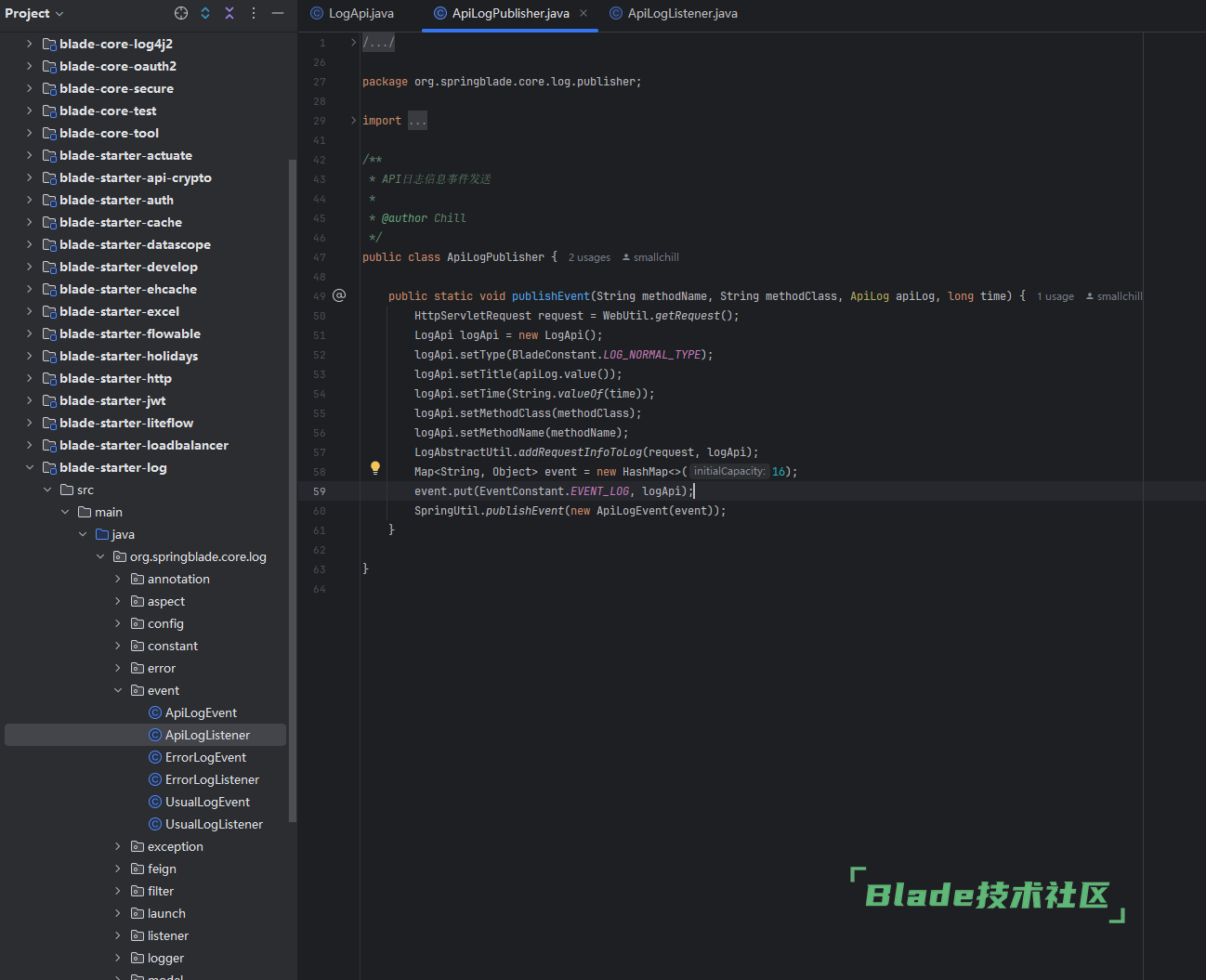Viewport: 1206px width, 980px height.
Task: Open the Project view dropdown
Action: (x=34, y=13)
